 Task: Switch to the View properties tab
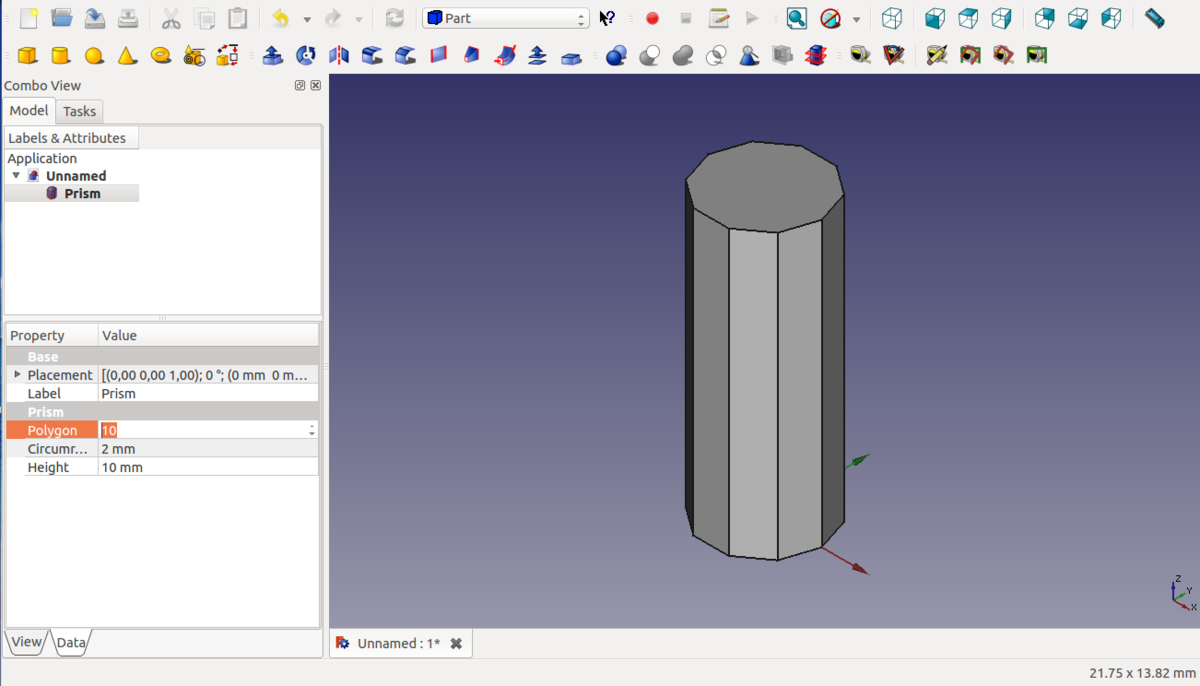(27, 642)
